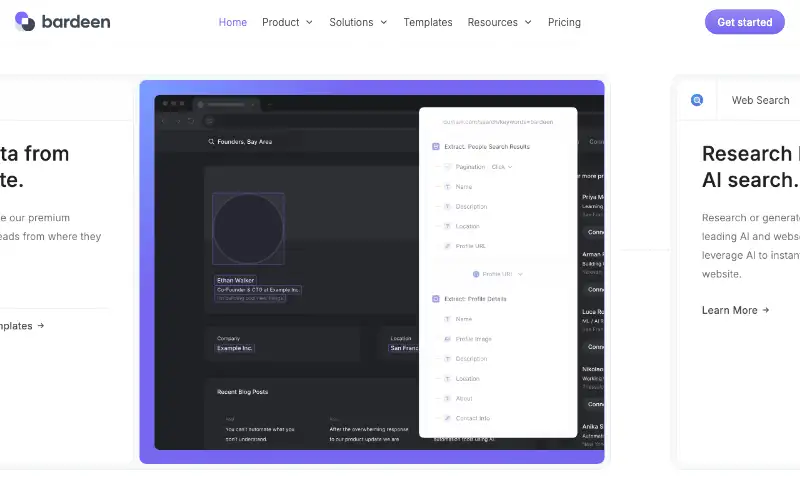Expand the Product menu chevron
This screenshot has width=800, height=500.
click(309, 22)
